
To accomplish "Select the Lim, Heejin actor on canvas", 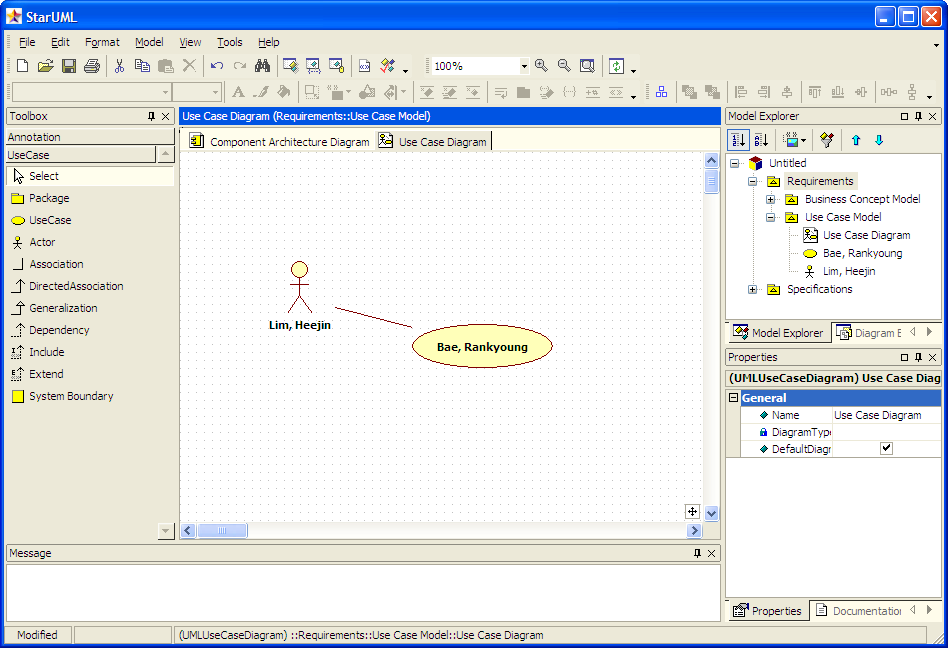I will pos(300,296).
